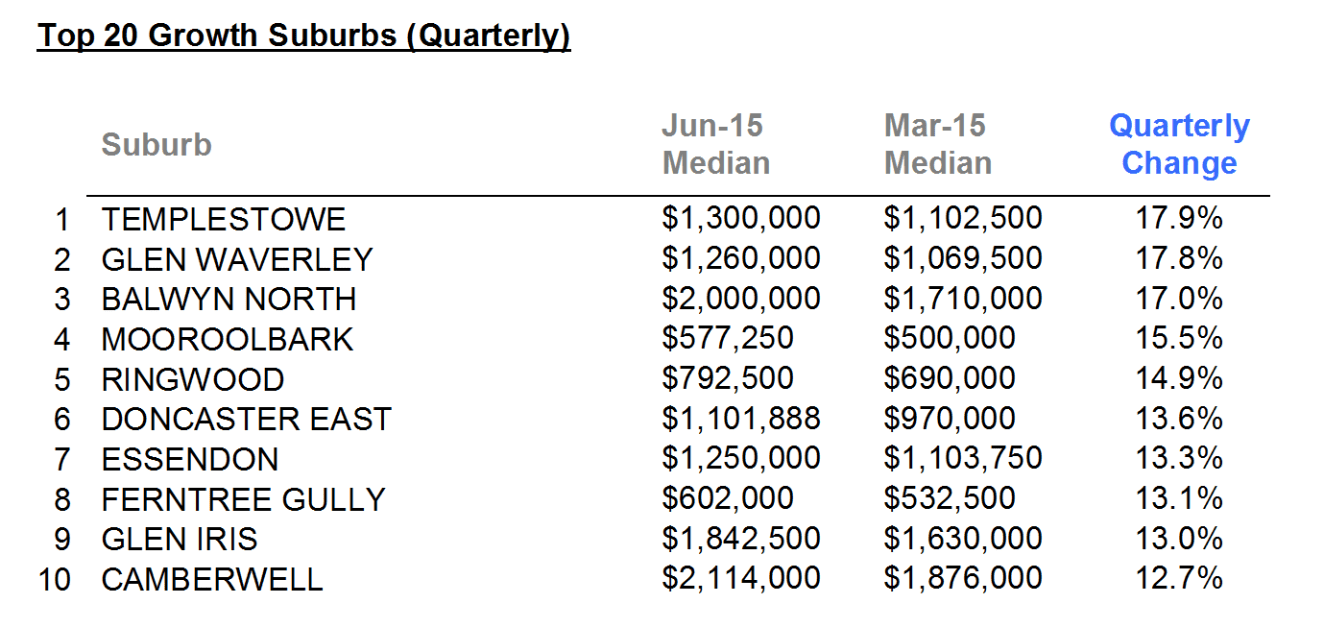
Task: Click the TEMPLESTOWE suburb name
Action: tap(223, 219)
